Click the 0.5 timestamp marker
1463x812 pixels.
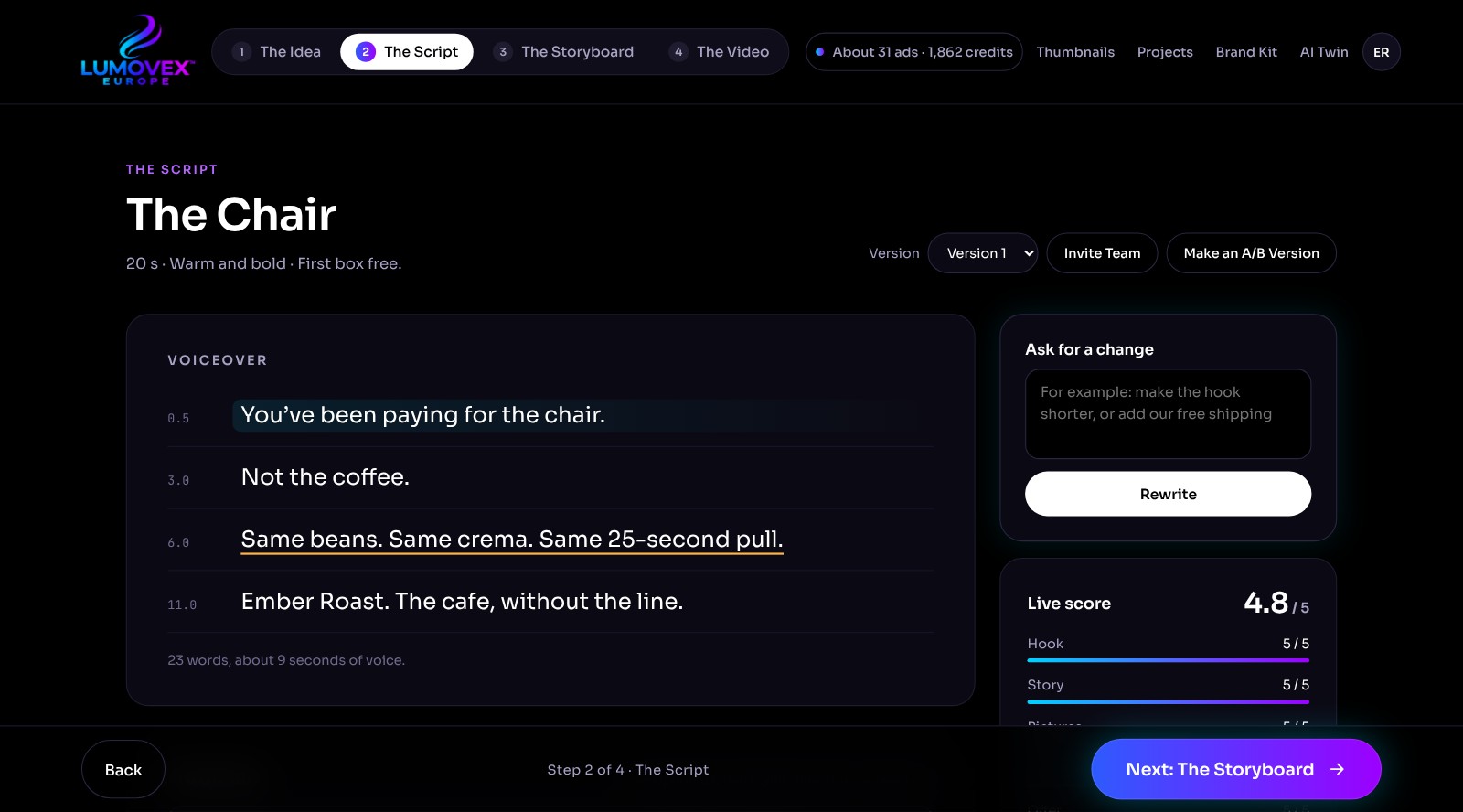click(178, 418)
